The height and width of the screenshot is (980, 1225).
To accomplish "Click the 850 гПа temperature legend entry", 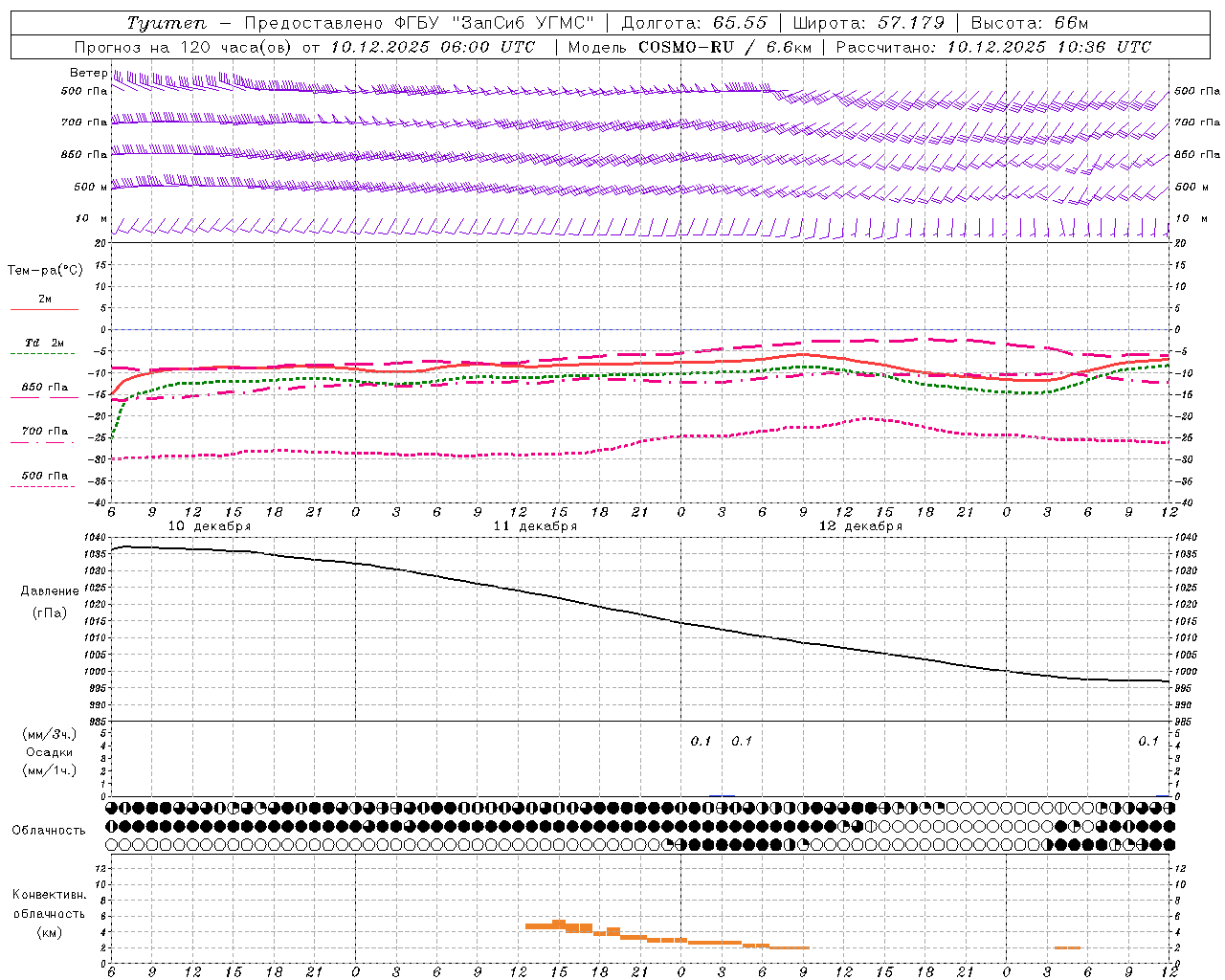I will click(x=45, y=387).
